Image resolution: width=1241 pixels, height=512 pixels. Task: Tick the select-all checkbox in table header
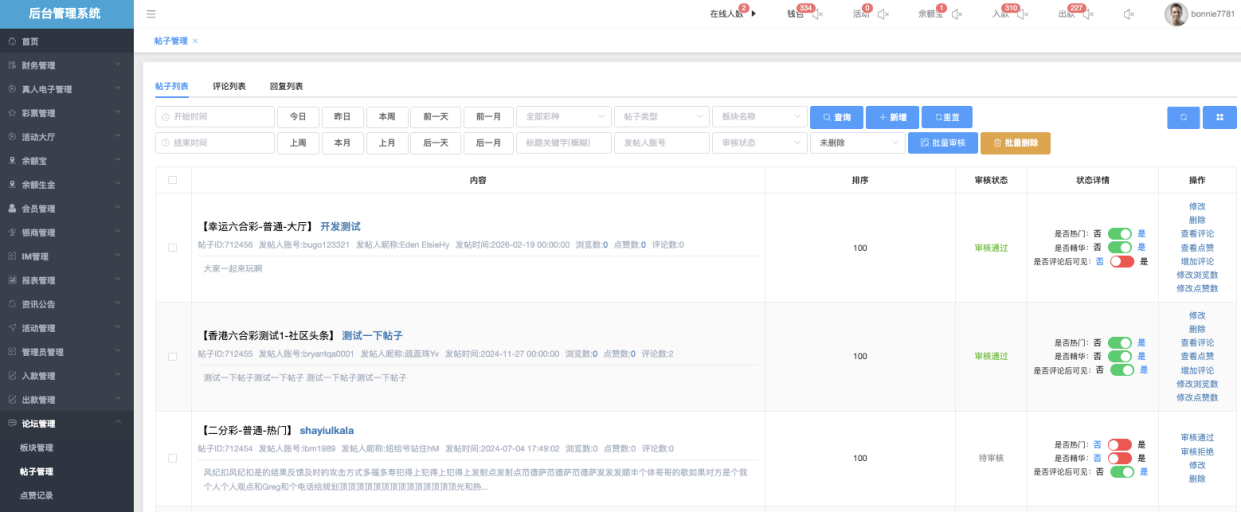point(173,180)
